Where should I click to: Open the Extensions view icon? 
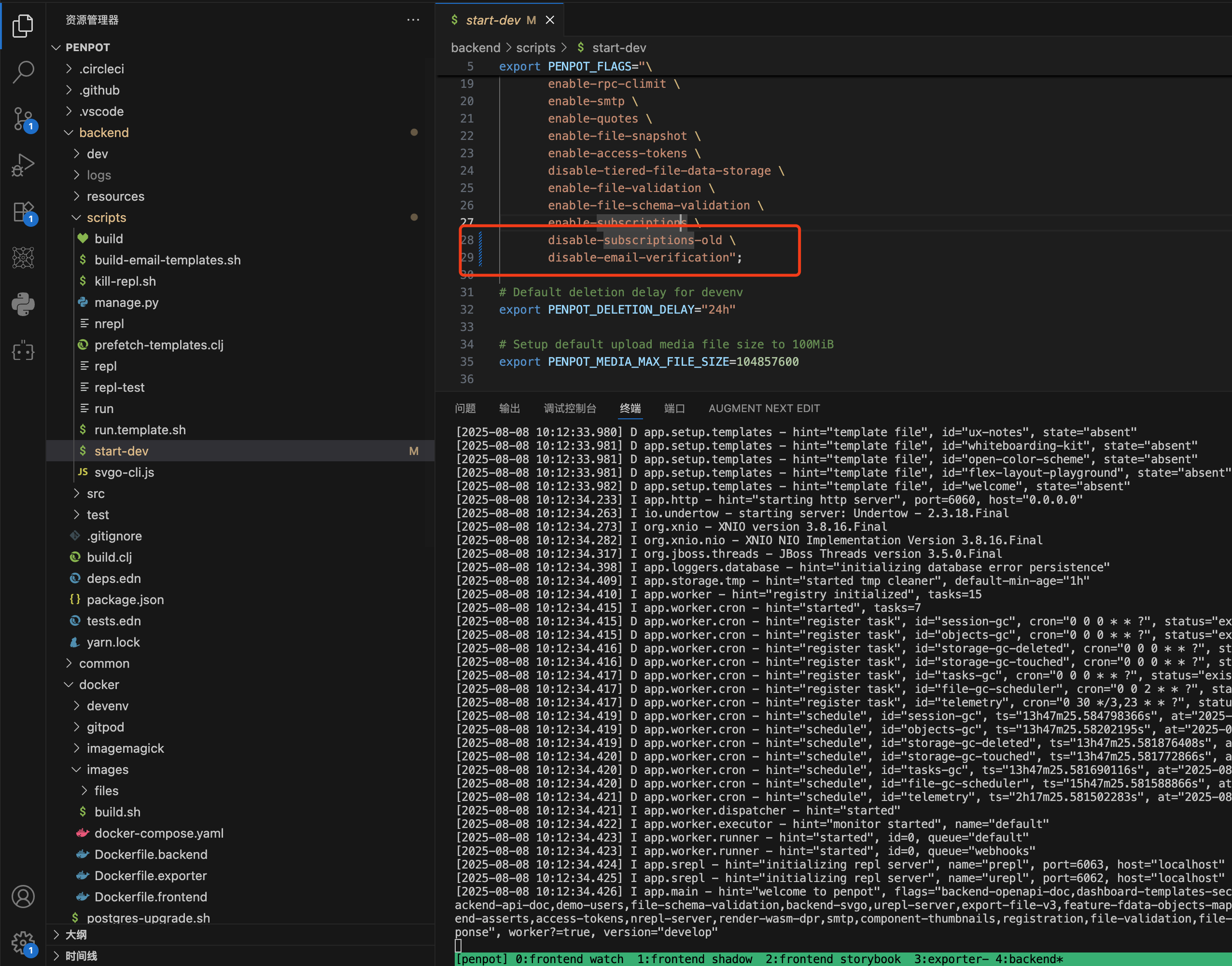tap(23, 212)
